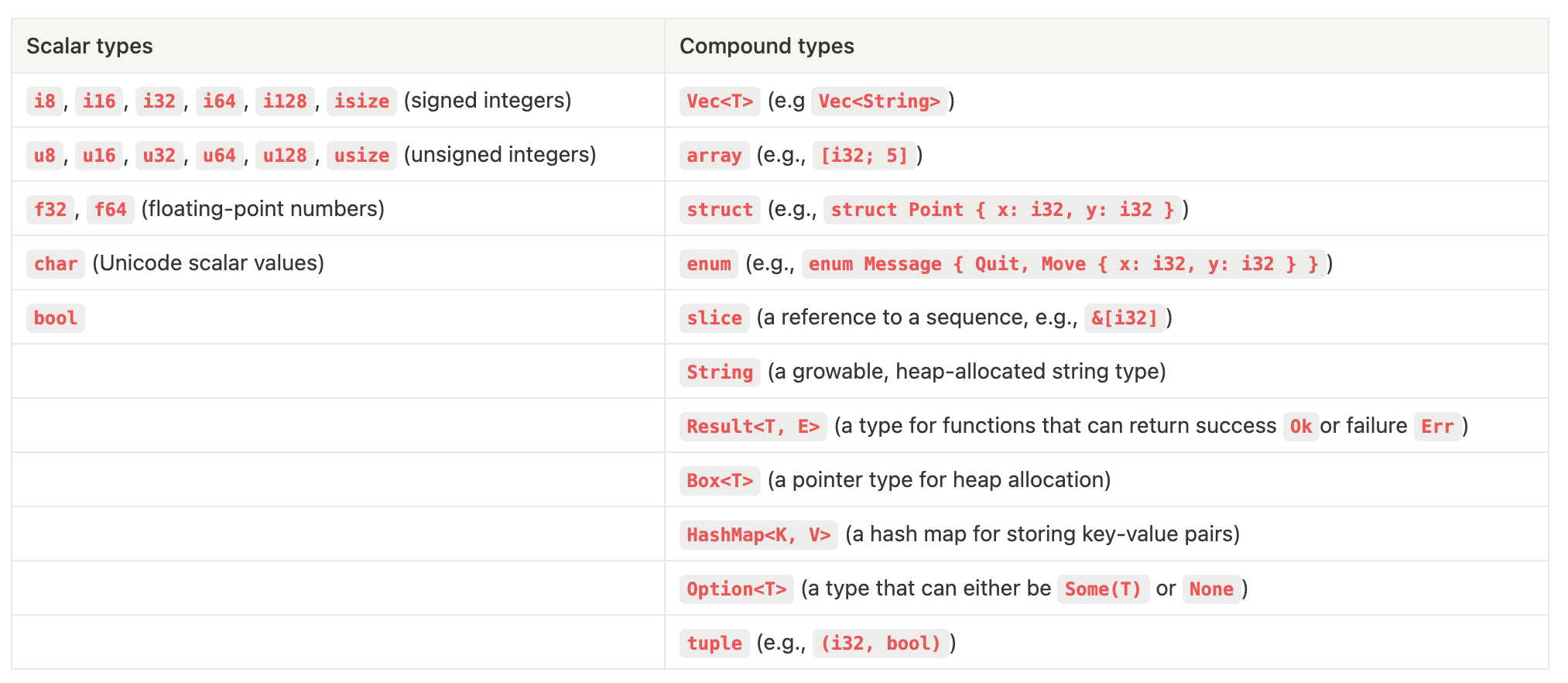Select the Err code tag
The image size is (1568, 683).
pyautogui.click(x=1437, y=427)
